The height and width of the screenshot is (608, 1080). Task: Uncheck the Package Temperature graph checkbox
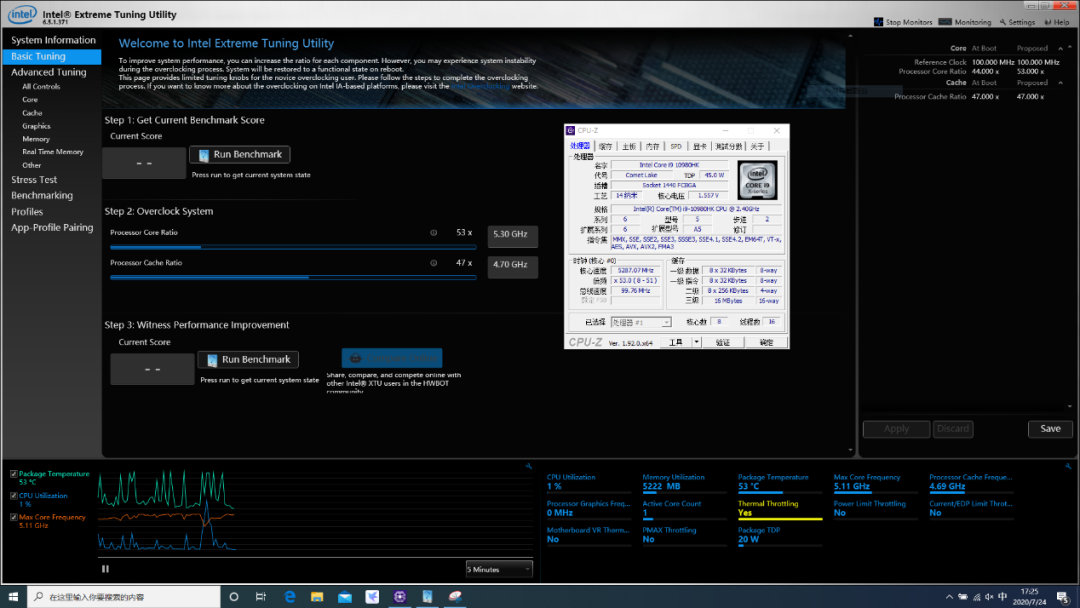click(13, 474)
